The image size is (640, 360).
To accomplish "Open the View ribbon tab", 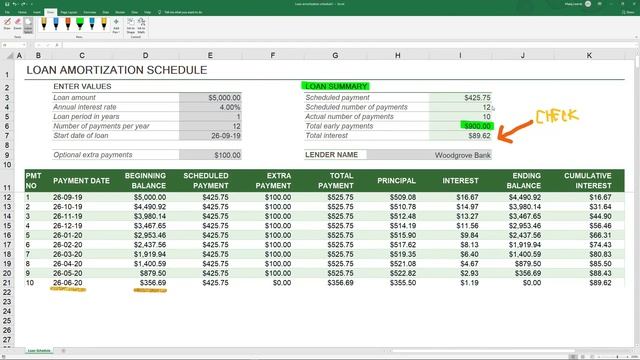I will (x=134, y=12).
